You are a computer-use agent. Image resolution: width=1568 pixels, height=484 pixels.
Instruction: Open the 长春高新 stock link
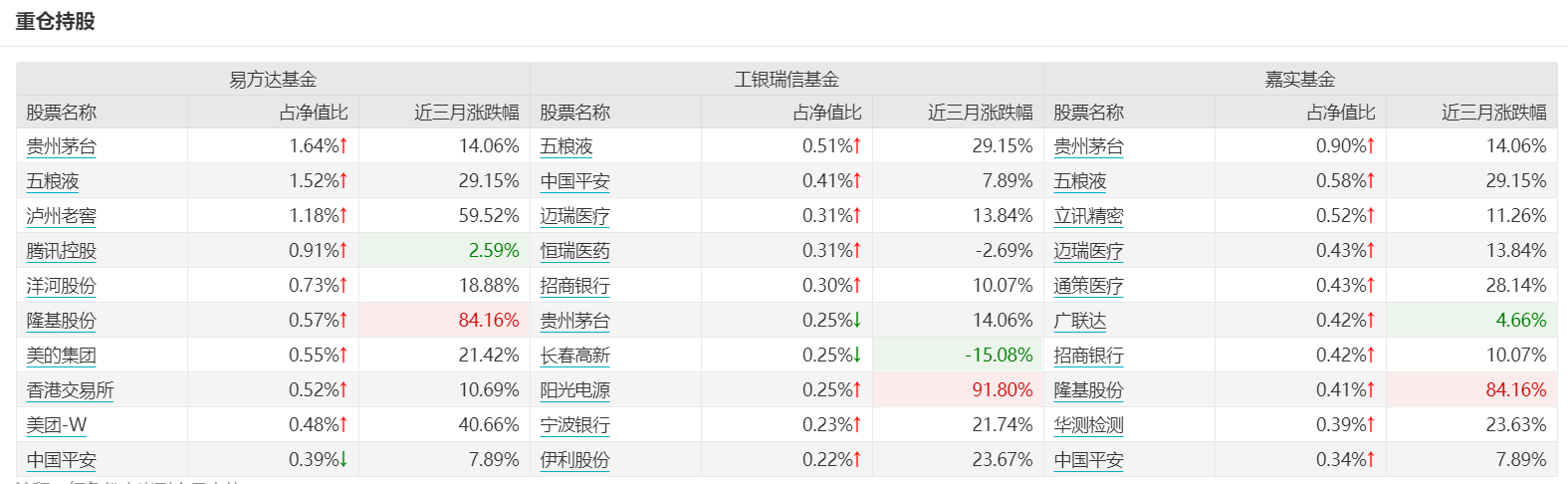pyautogui.click(x=574, y=356)
